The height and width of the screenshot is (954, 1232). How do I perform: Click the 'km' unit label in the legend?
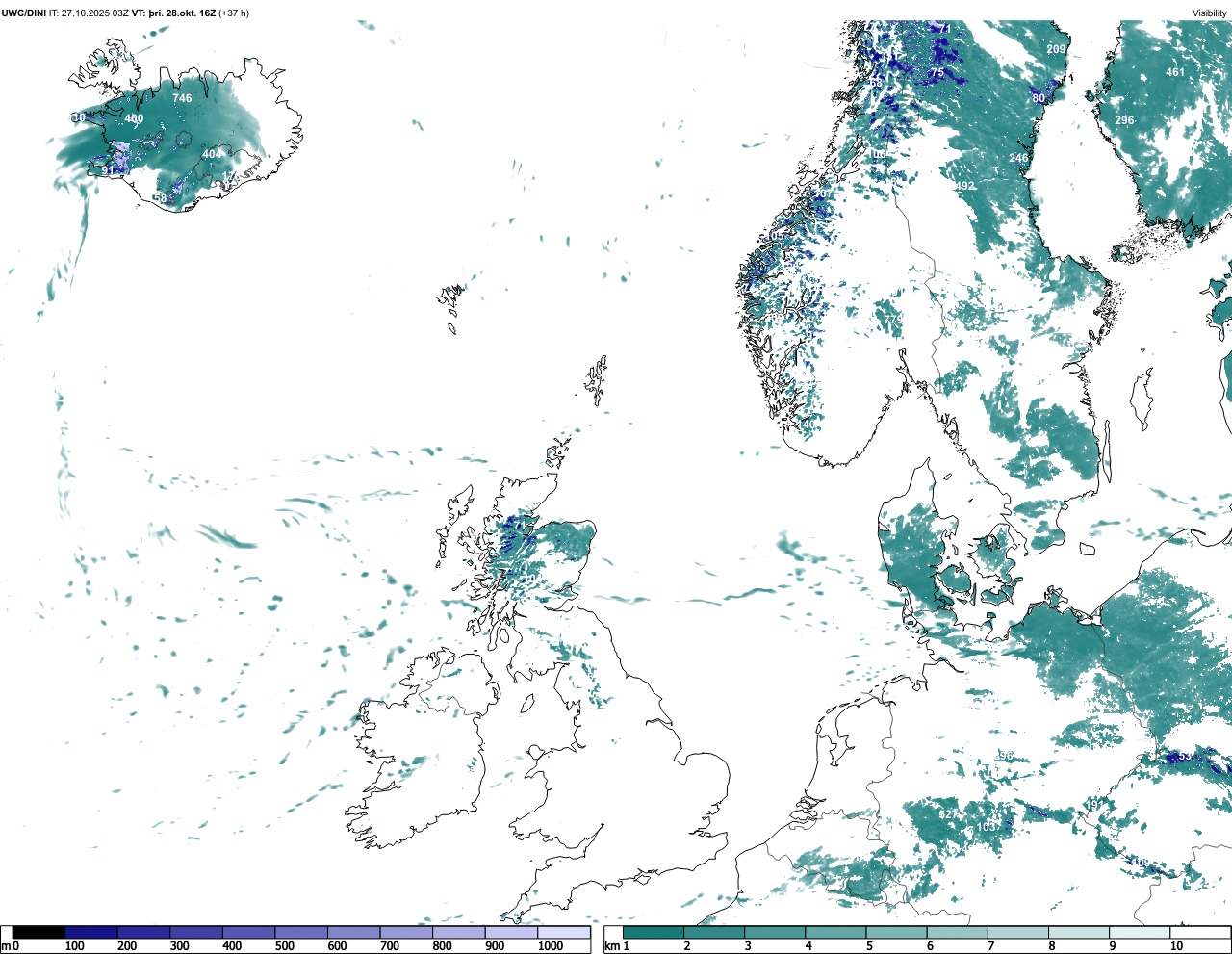pyautogui.click(x=611, y=946)
